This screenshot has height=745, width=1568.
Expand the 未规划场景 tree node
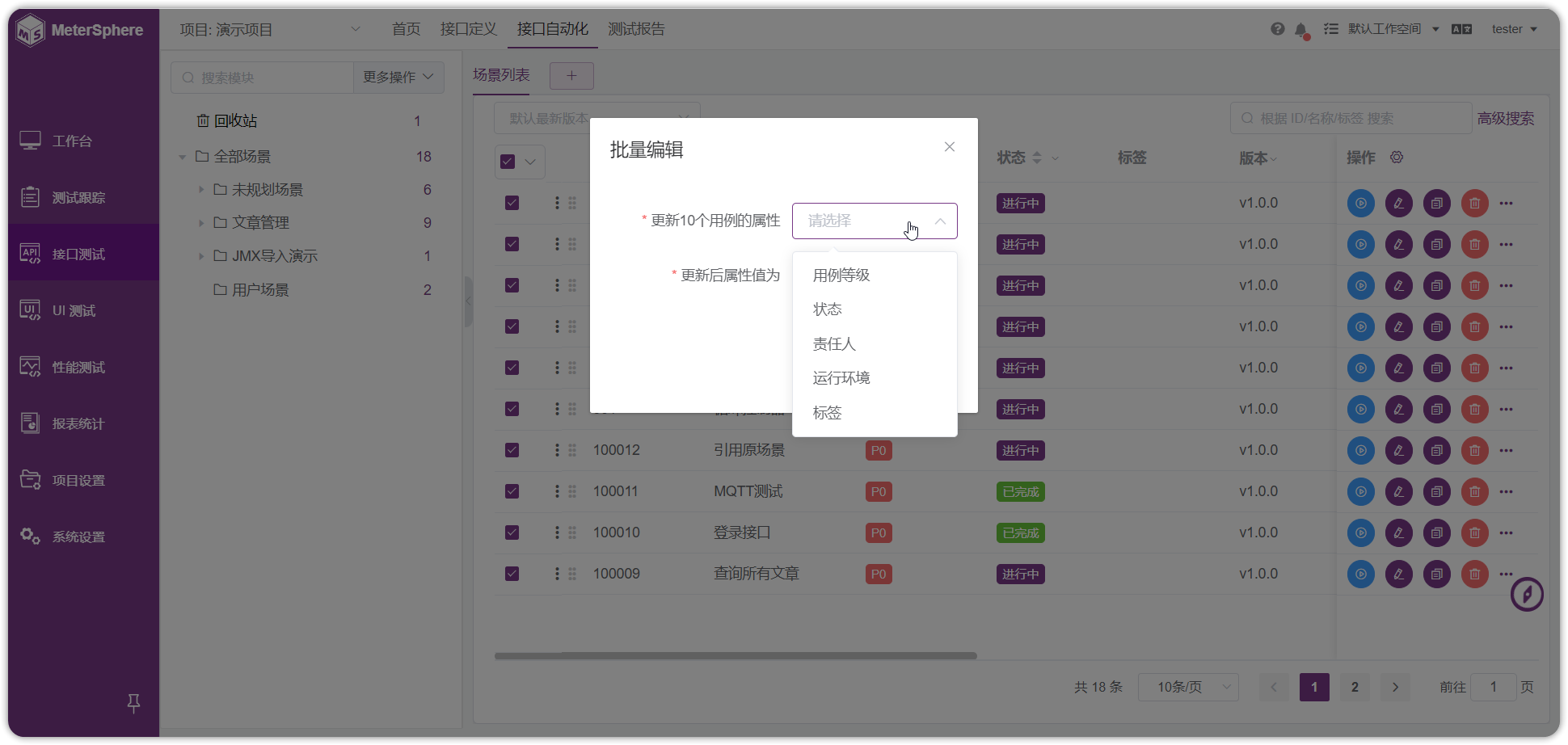tap(201, 190)
